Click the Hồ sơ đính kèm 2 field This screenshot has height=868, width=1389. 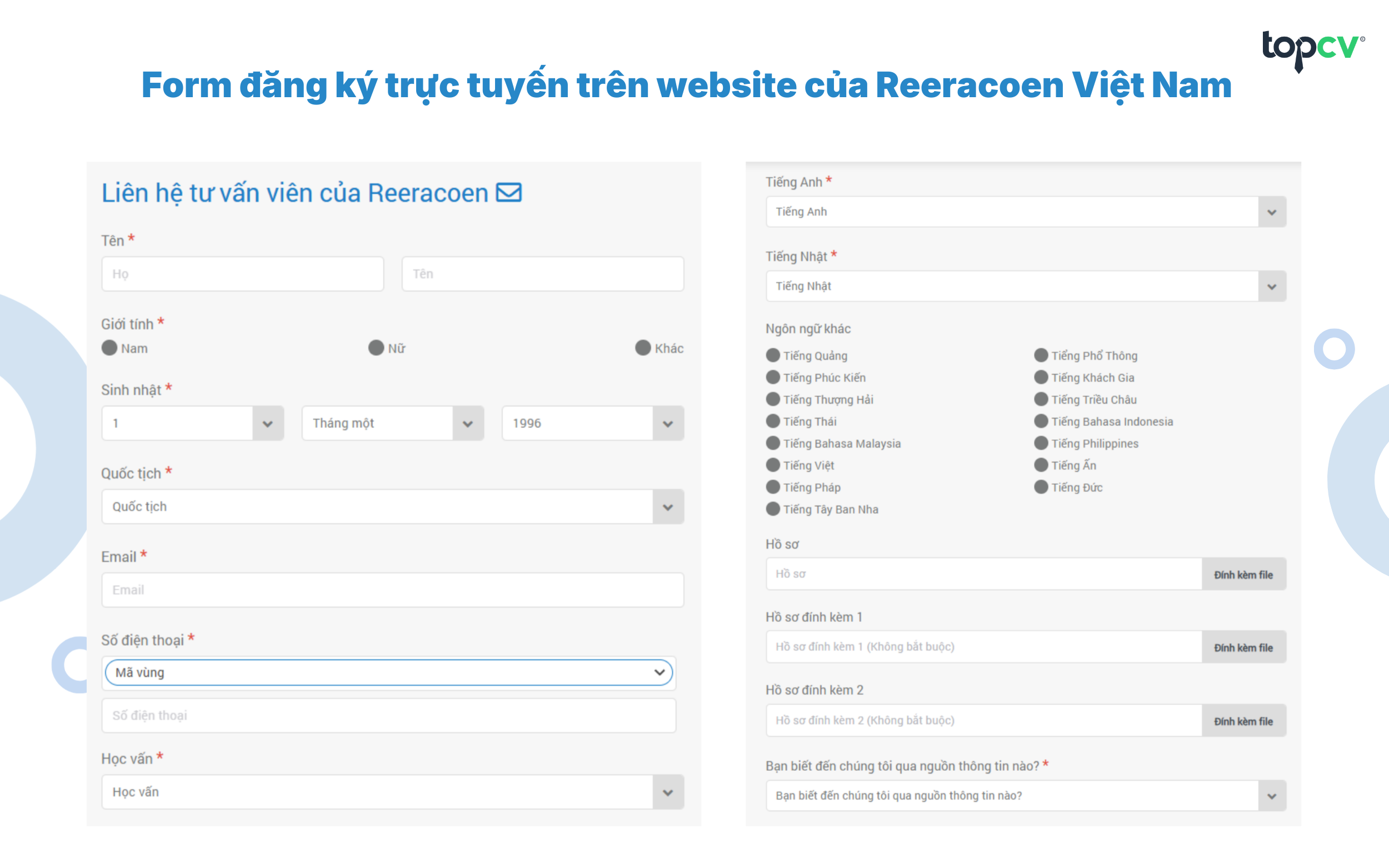coord(983,720)
